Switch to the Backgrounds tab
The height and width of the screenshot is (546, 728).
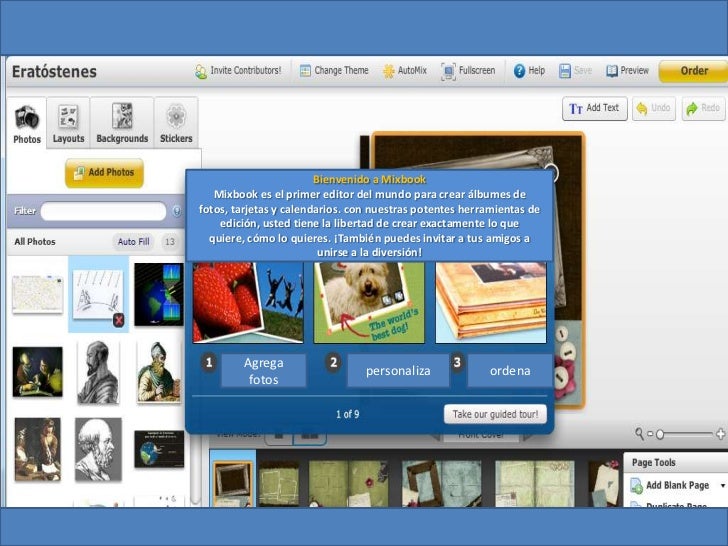pyautogui.click(x=122, y=124)
